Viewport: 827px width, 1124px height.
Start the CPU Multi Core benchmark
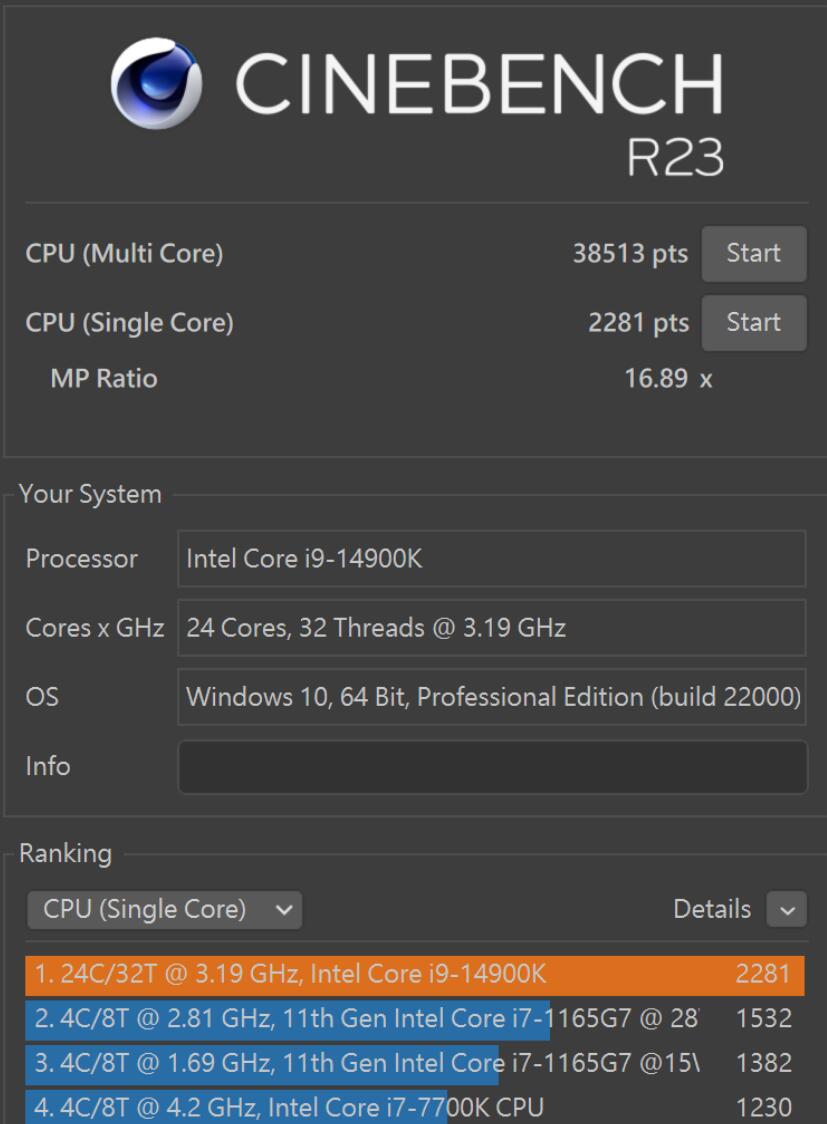point(754,253)
